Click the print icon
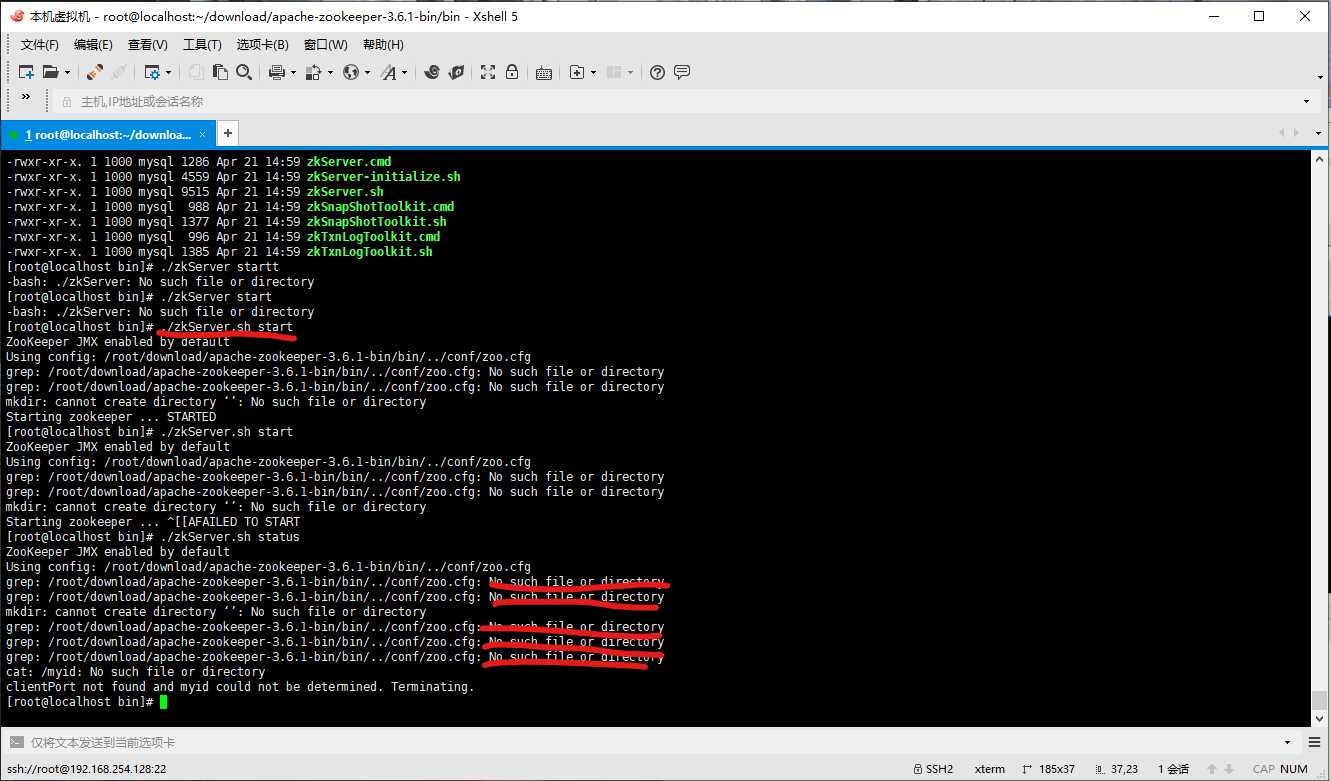Image resolution: width=1331 pixels, height=781 pixels. pos(277,72)
